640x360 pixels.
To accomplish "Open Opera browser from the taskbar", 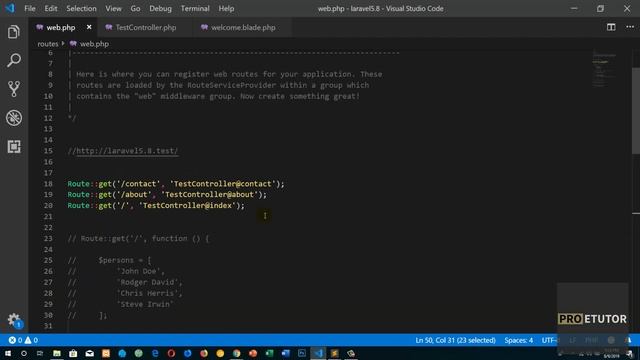I will pyautogui.click(x=171, y=353).
